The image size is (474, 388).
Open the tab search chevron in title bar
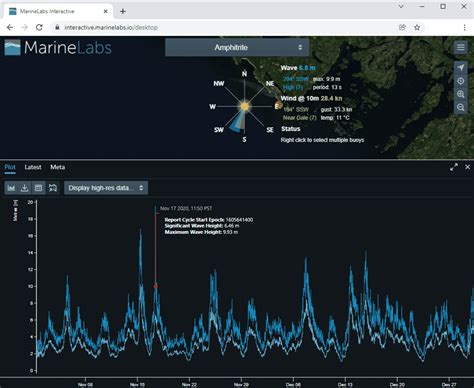coord(401,6)
